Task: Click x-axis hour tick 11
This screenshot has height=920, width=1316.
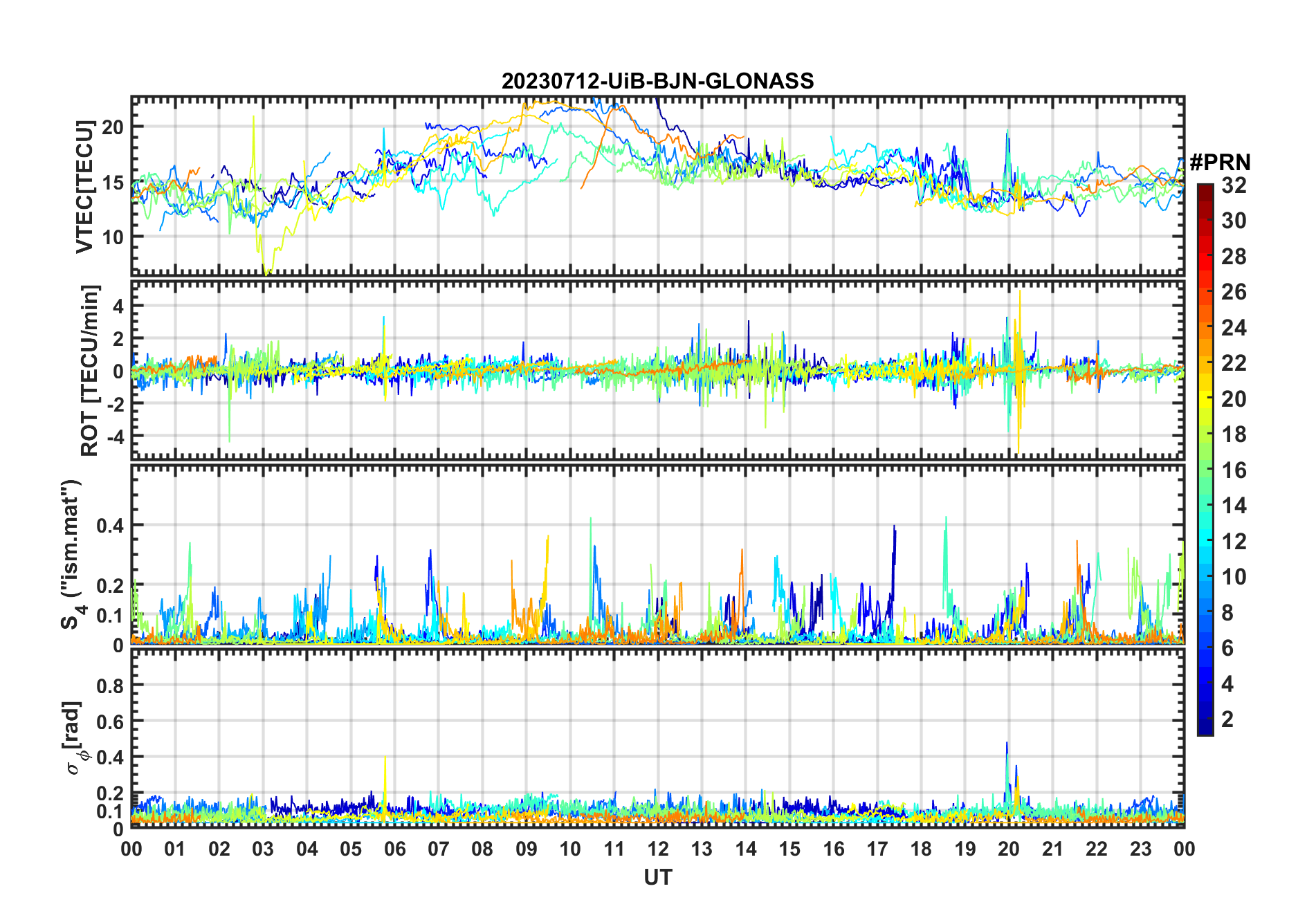Action: 614,849
